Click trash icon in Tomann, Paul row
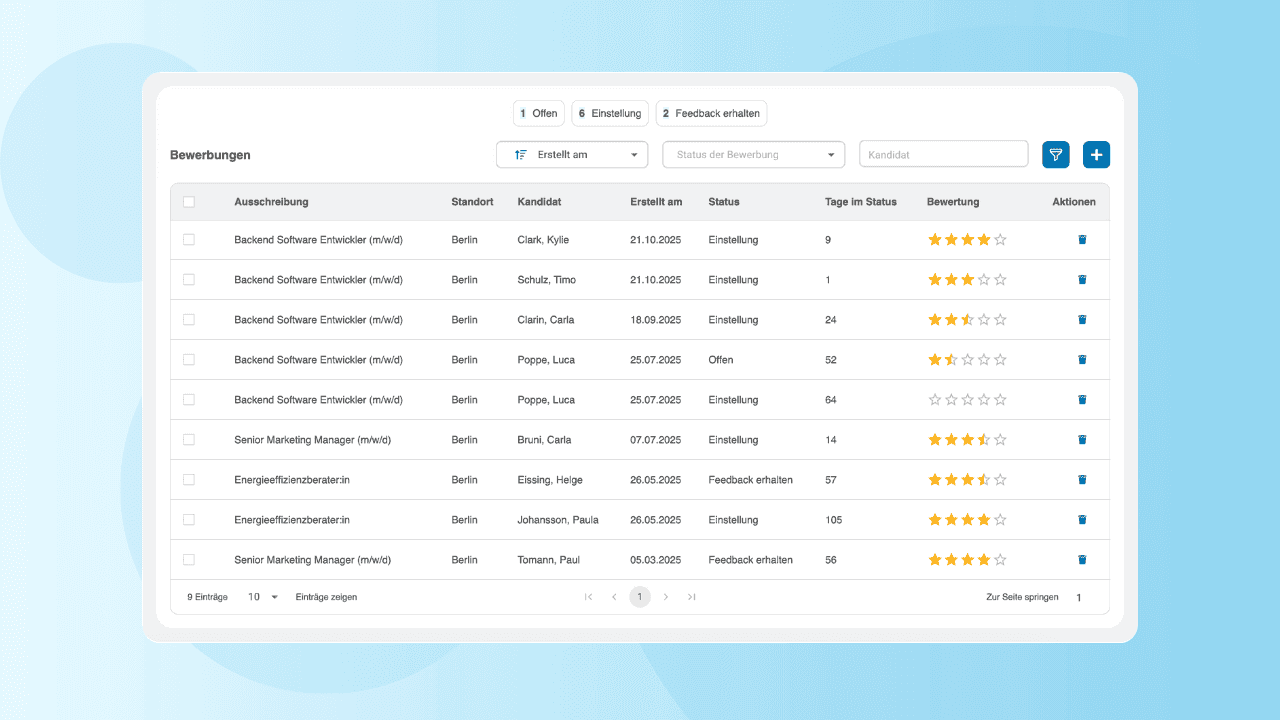Viewport: 1280px width, 720px height. tap(1082, 560)
